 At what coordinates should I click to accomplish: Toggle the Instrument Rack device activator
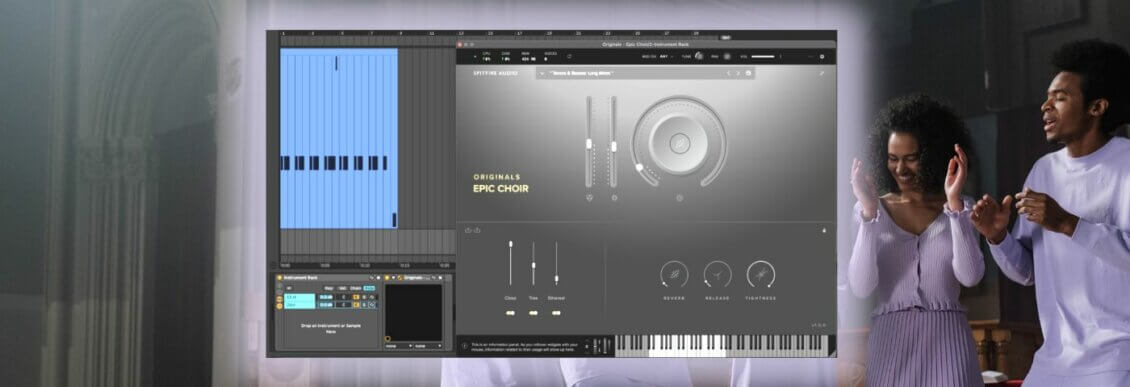280,277
